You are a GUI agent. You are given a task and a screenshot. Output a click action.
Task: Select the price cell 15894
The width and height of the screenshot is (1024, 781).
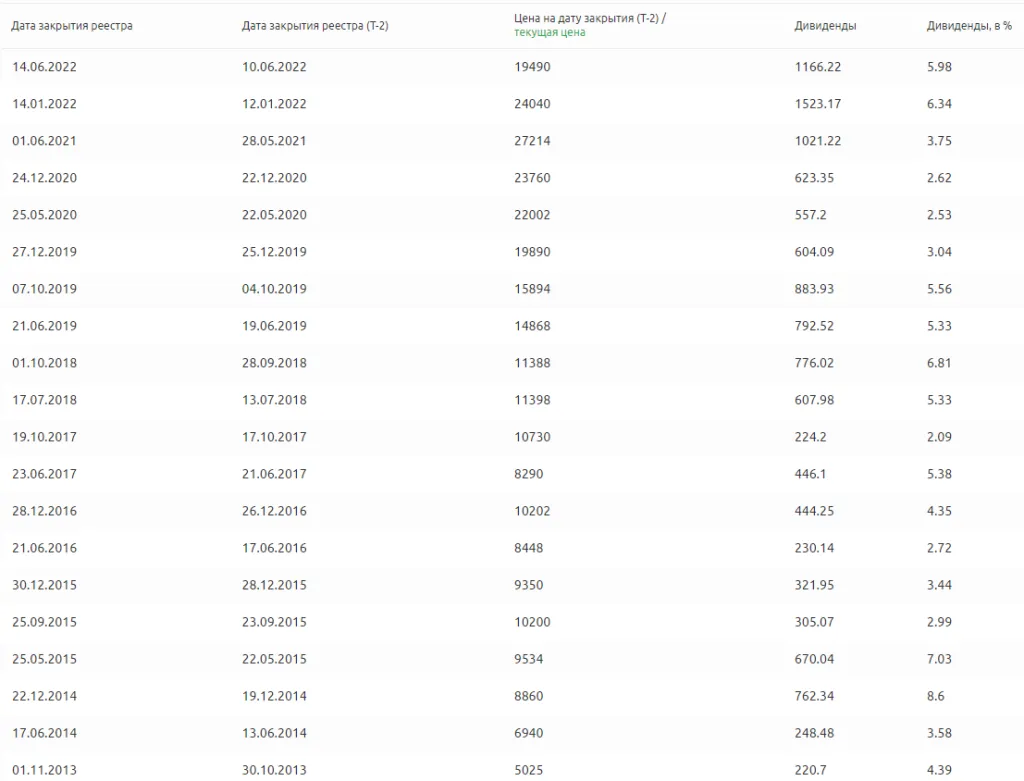click(532, 289)
